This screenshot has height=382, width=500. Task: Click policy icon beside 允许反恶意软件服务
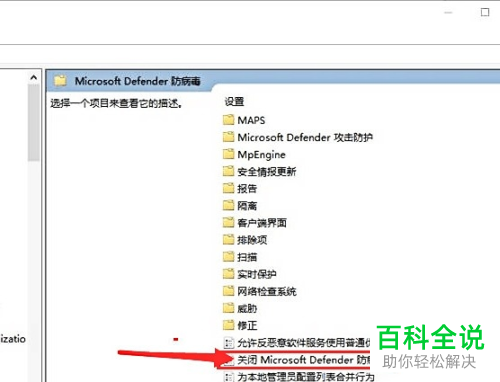click(x=229, y=342)
